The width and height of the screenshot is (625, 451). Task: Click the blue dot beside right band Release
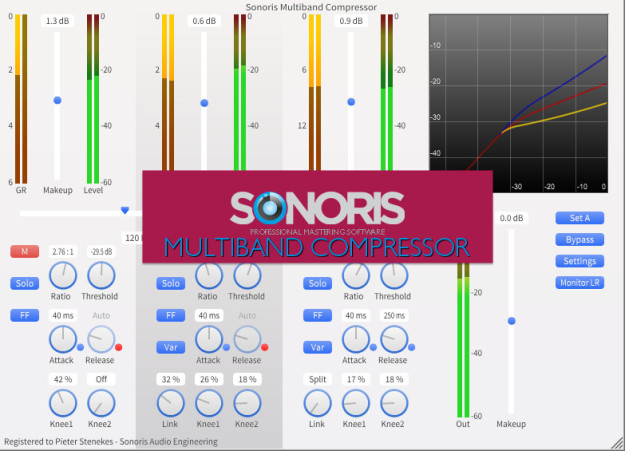pyautogui.click(x=411, y=347)
